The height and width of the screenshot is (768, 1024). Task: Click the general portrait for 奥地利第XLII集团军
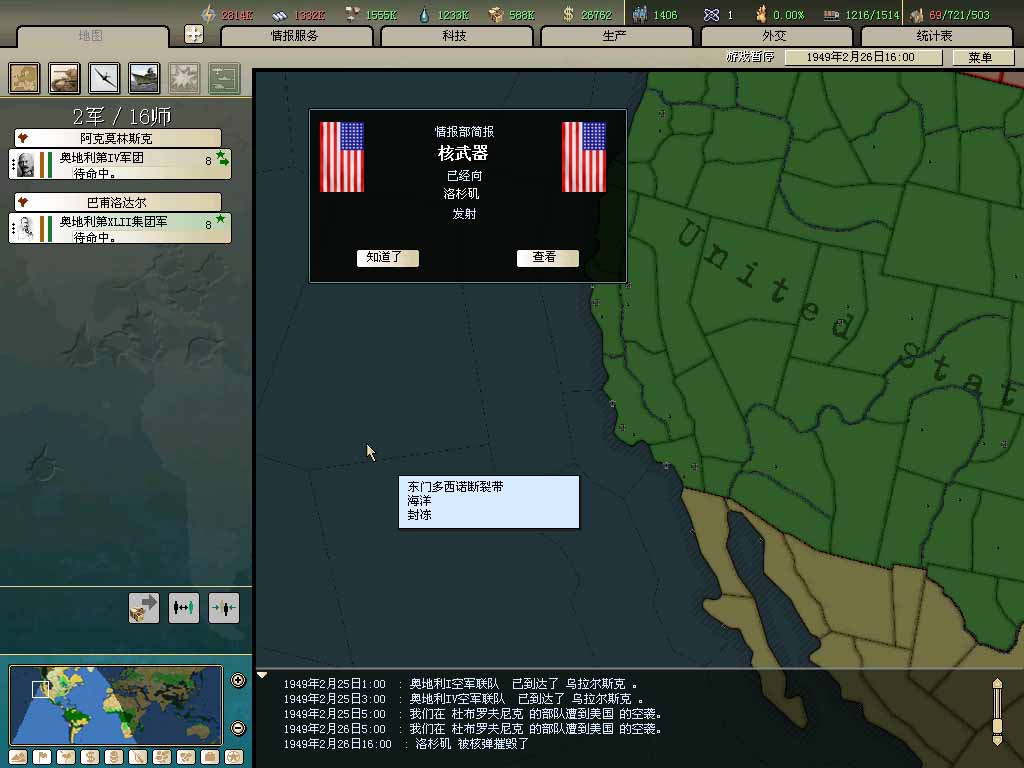pos(25,229)
